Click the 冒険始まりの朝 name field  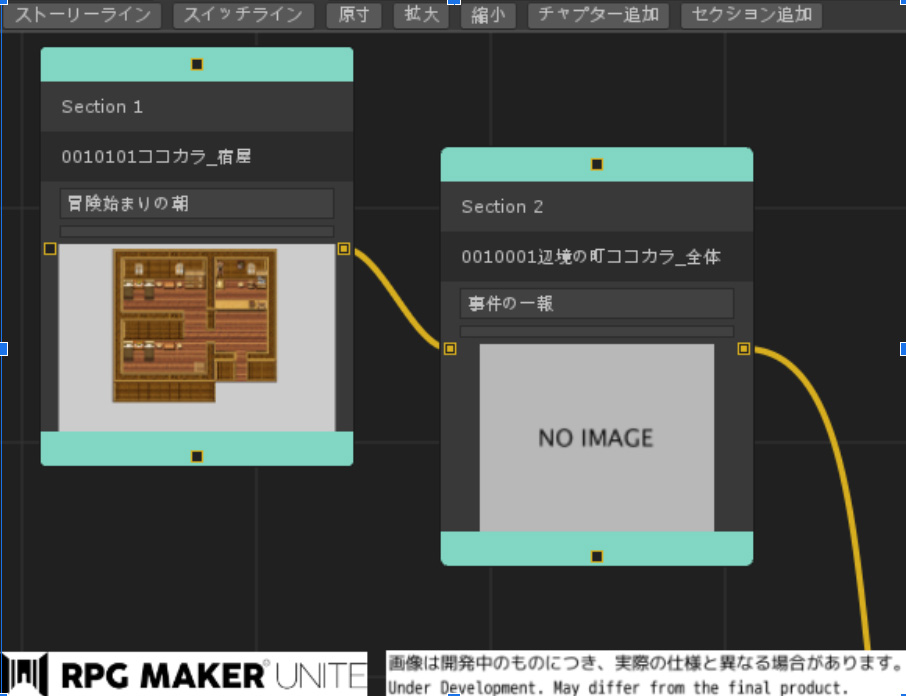click(x=197, y=203)
